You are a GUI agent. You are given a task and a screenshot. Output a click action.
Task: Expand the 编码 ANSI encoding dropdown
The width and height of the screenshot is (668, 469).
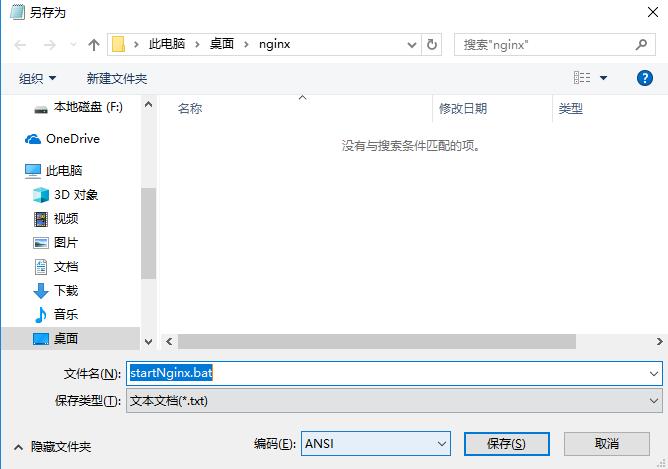point(375,443)
